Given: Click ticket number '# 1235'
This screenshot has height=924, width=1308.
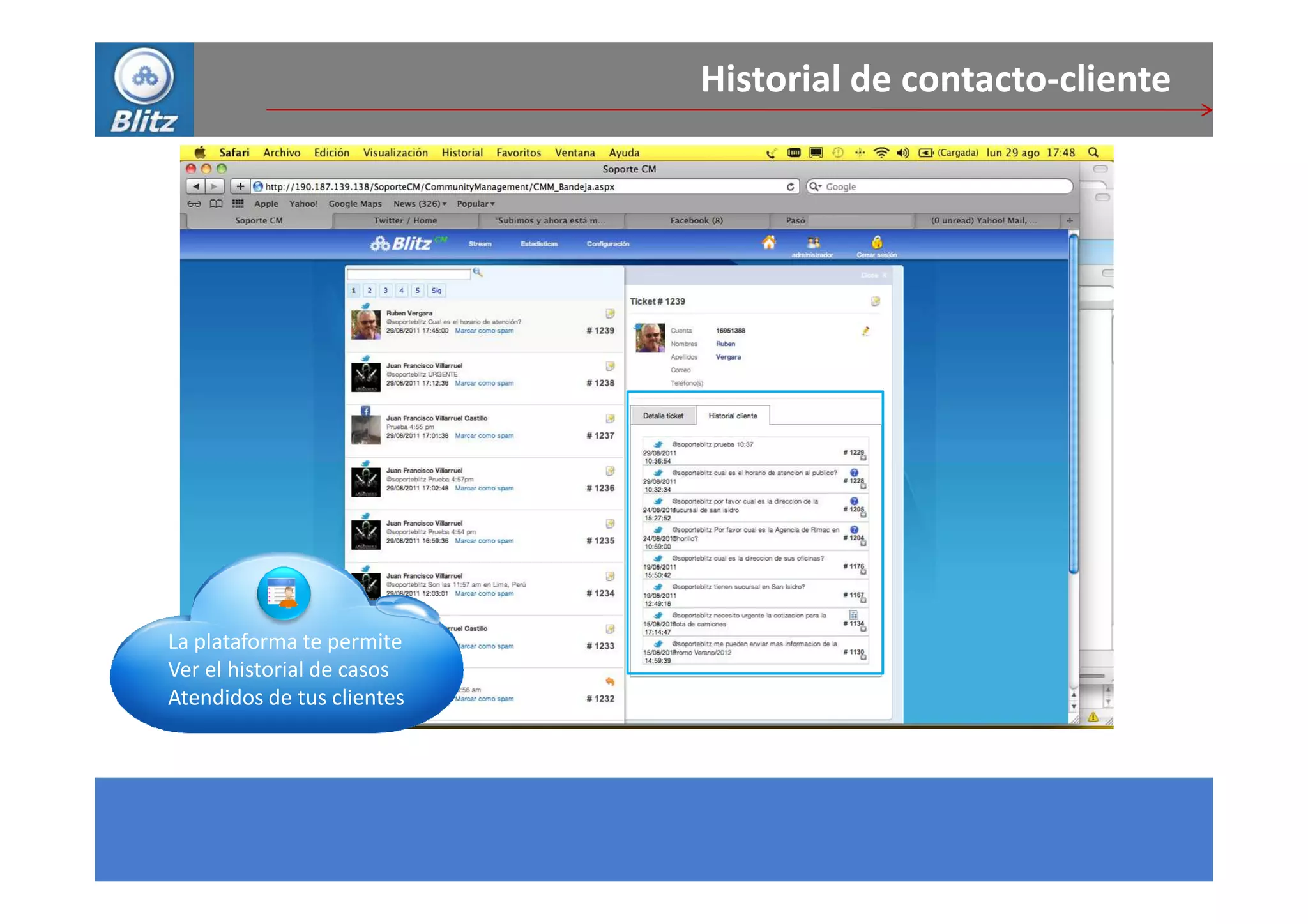Looking at the screenshot, I should pos(600,541).
